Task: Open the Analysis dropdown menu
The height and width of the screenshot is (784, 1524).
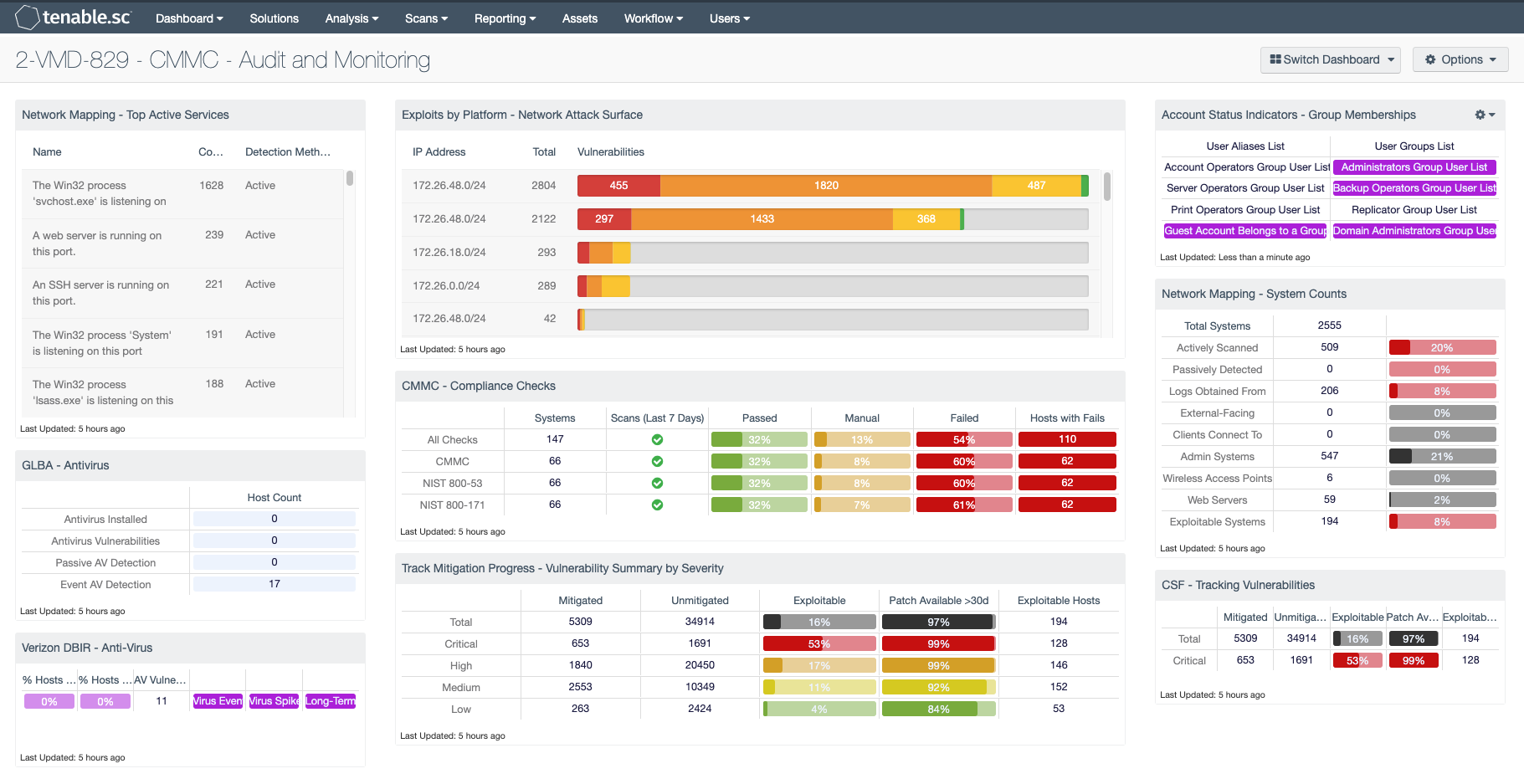Action: point(351,18)
